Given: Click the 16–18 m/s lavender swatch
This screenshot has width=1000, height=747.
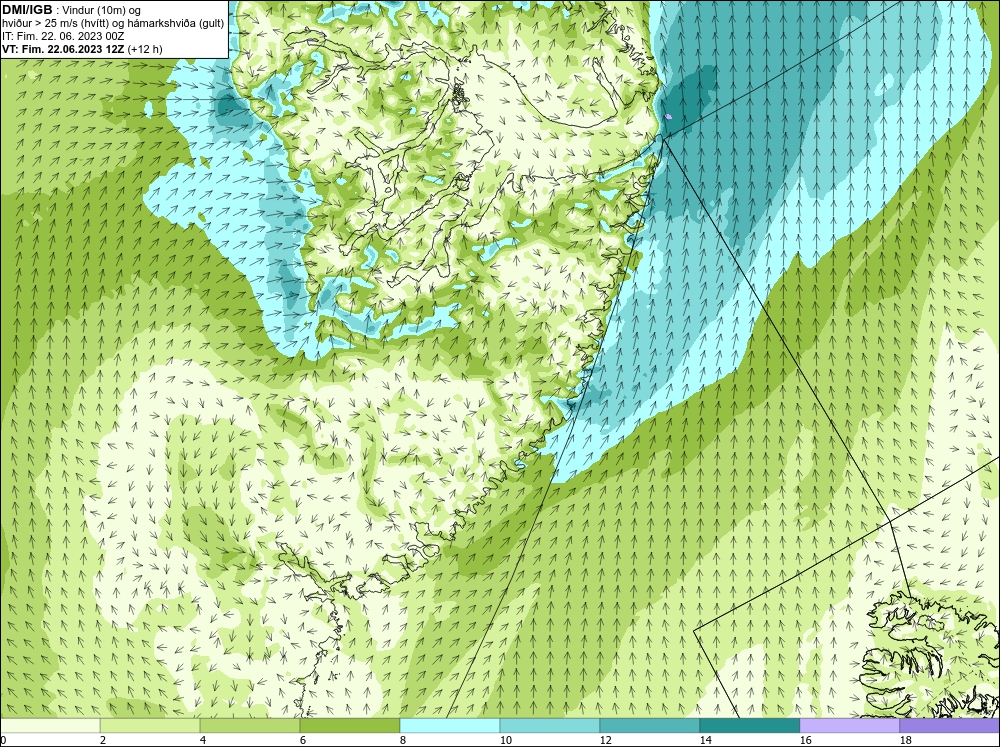Looking at the screenshot, I should tap(849, 725).
